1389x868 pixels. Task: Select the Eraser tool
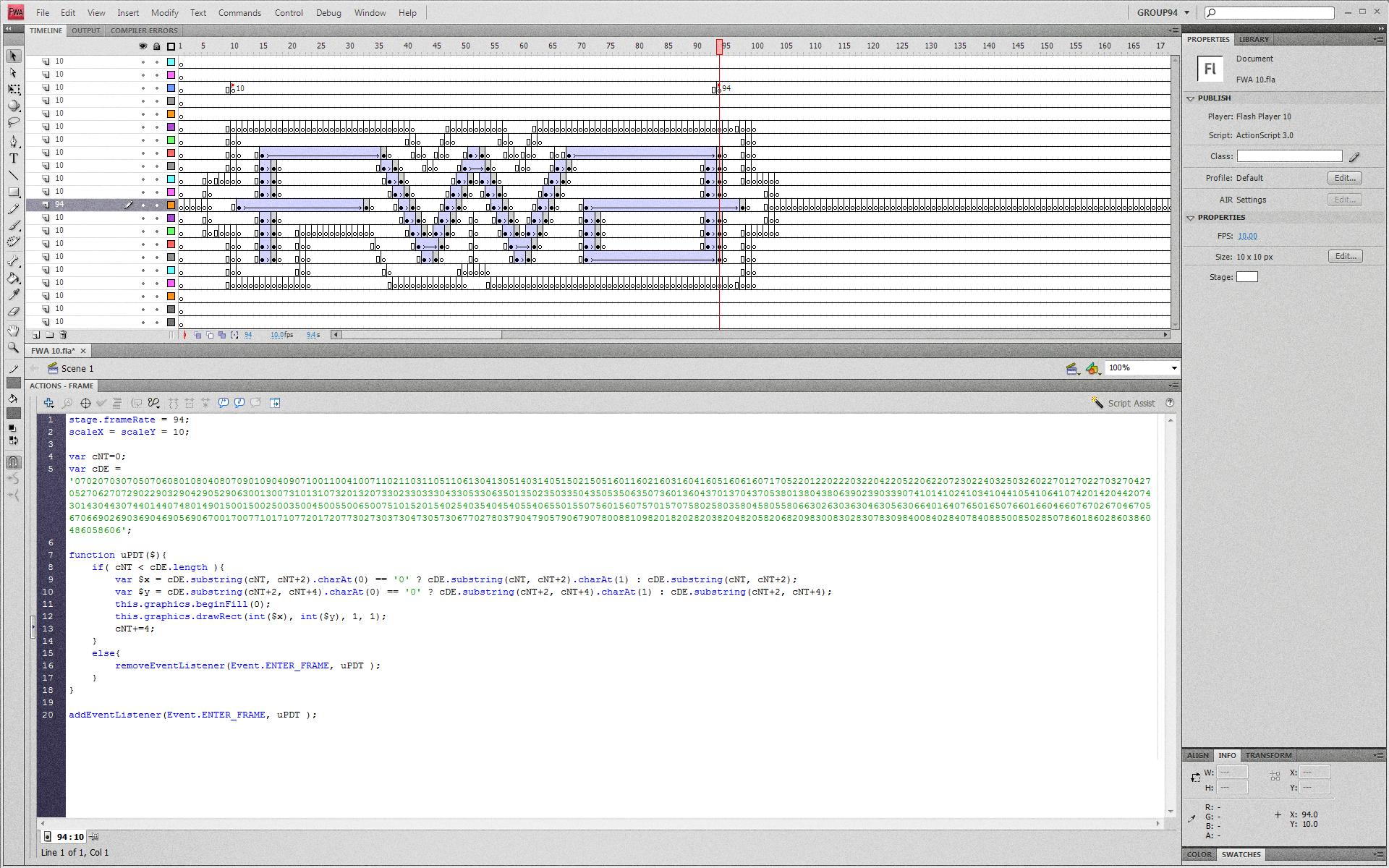point(13,312)
